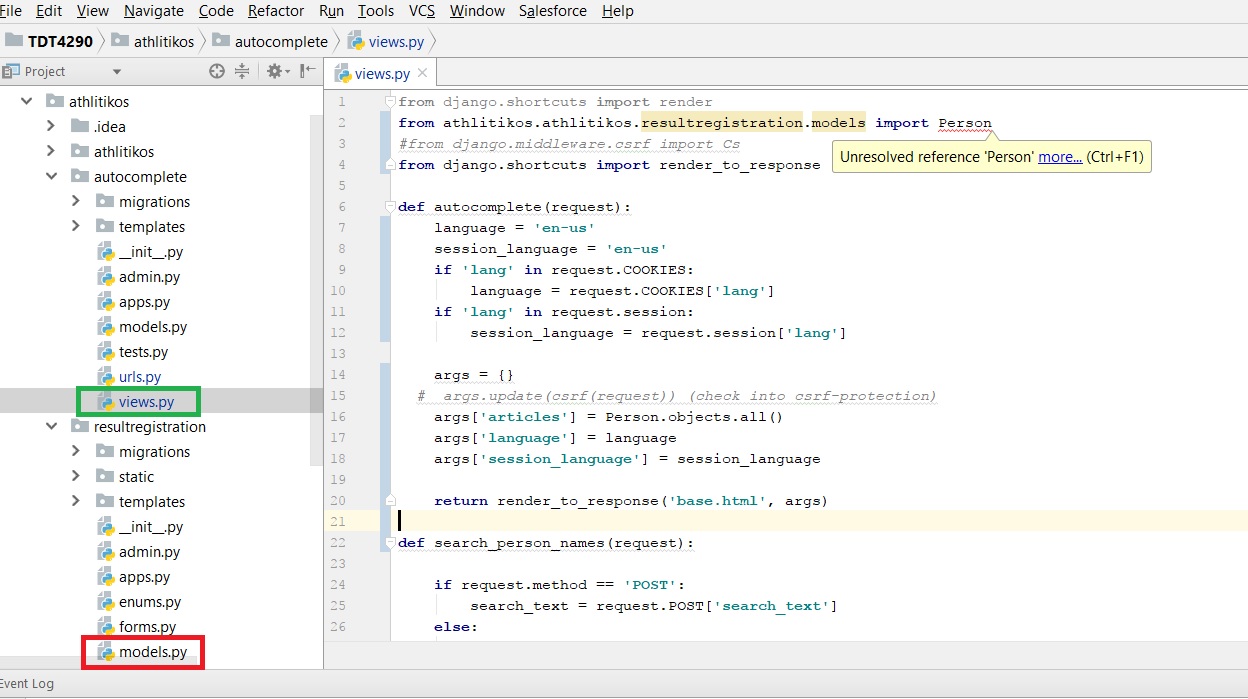Fold the imports block at line 1

pyautogui.click(x=390, y=102)
